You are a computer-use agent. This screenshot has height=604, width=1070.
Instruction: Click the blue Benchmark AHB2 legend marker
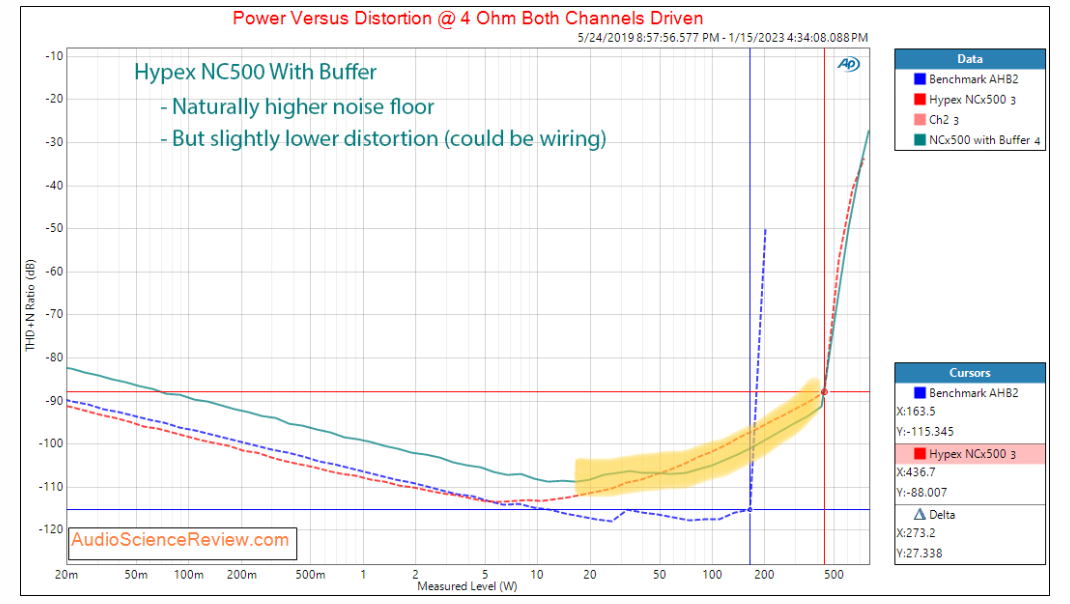pos(920,78)
